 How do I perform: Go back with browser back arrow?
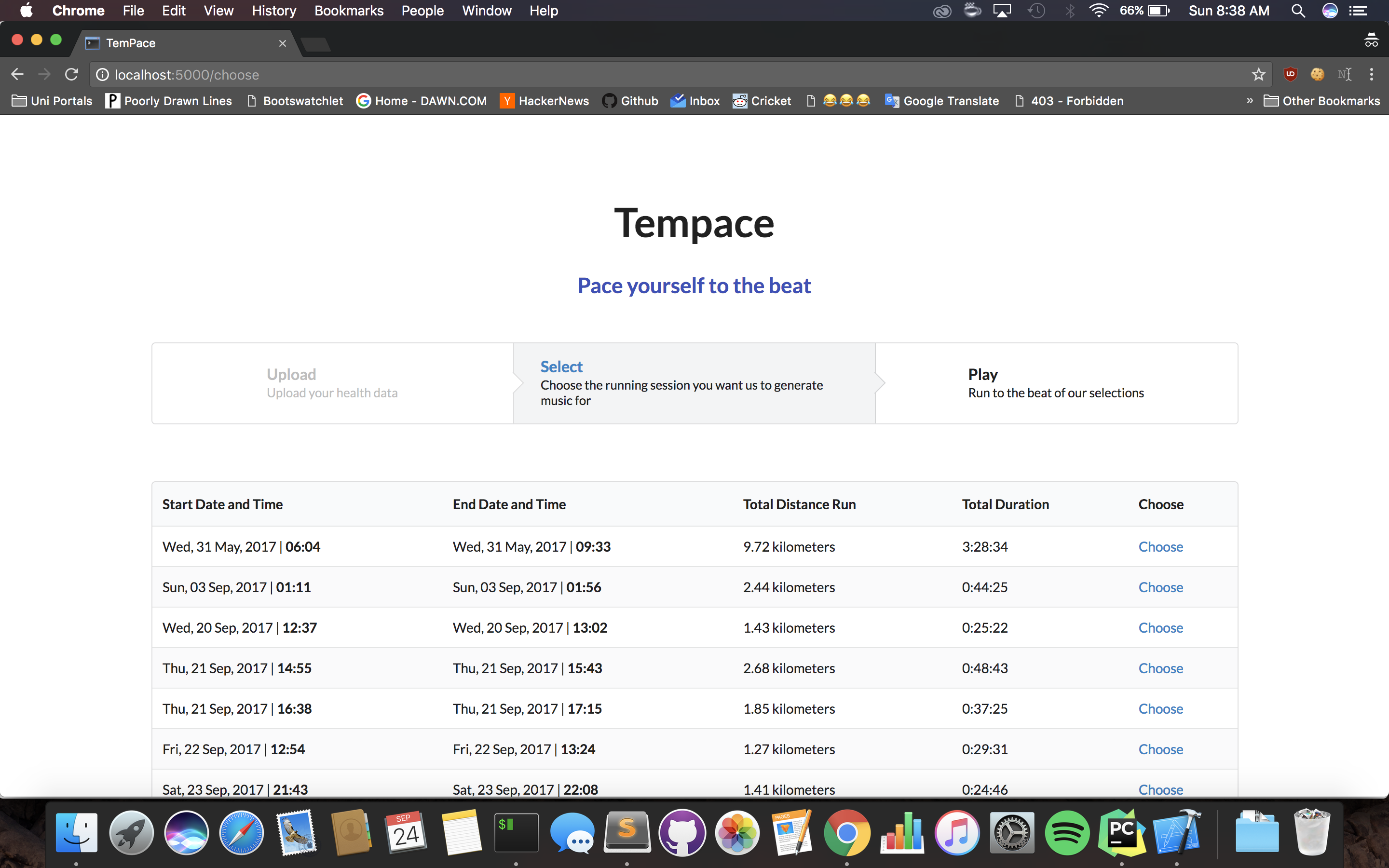coord(17,75)
